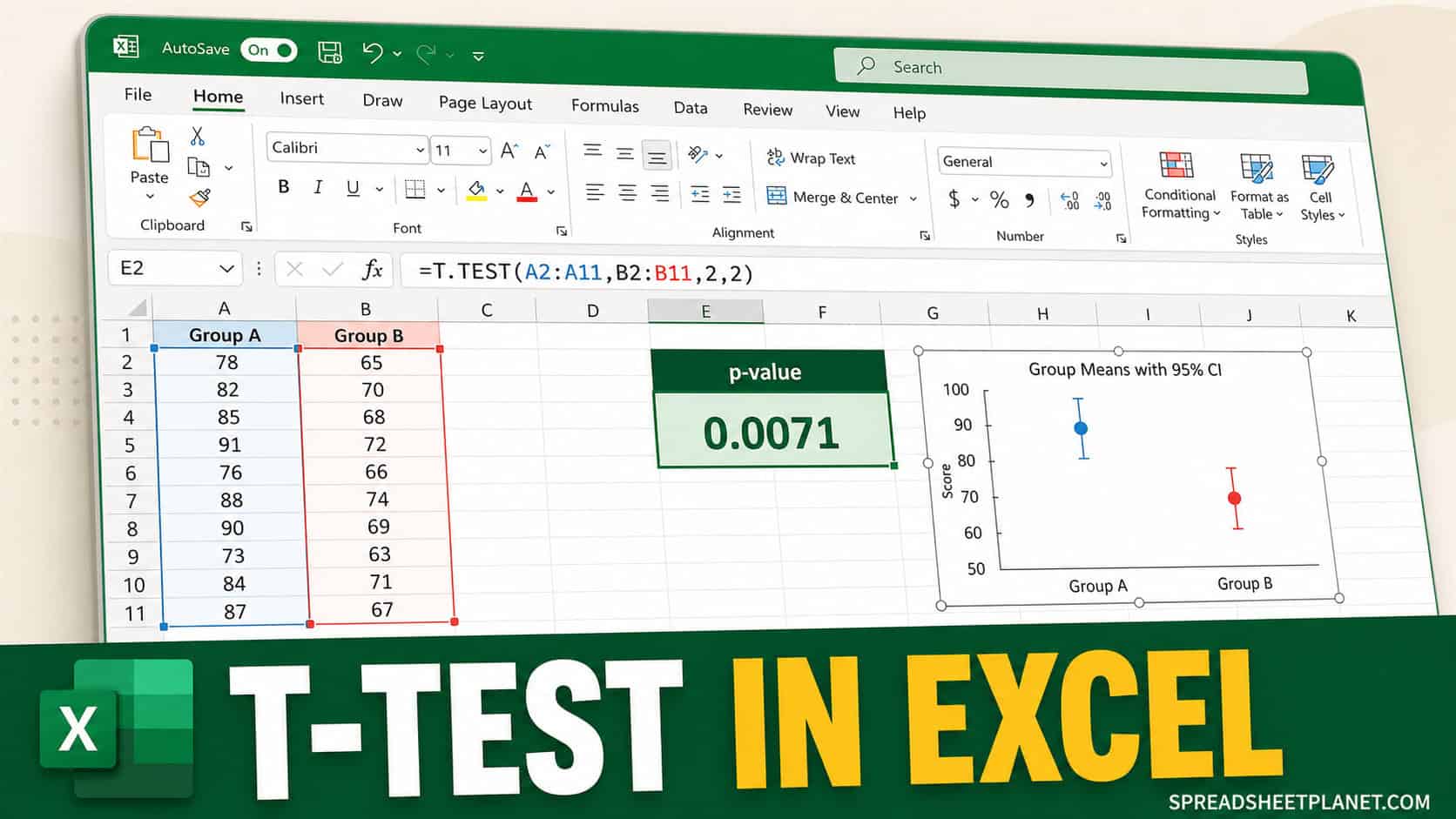Click the Accounting dollar format icon
This screenshot has height=819, width=1456.
954,199
